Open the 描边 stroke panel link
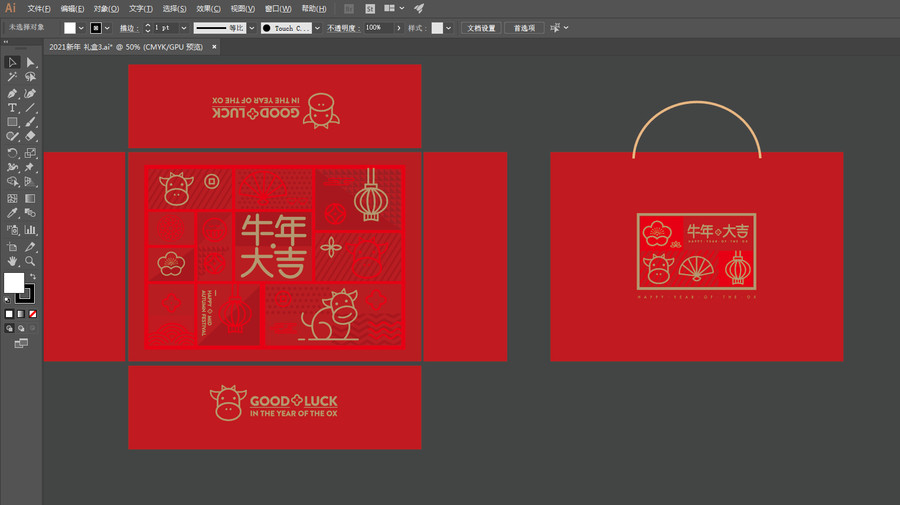This screenshot has width=900, height=505. coord(129,28)
